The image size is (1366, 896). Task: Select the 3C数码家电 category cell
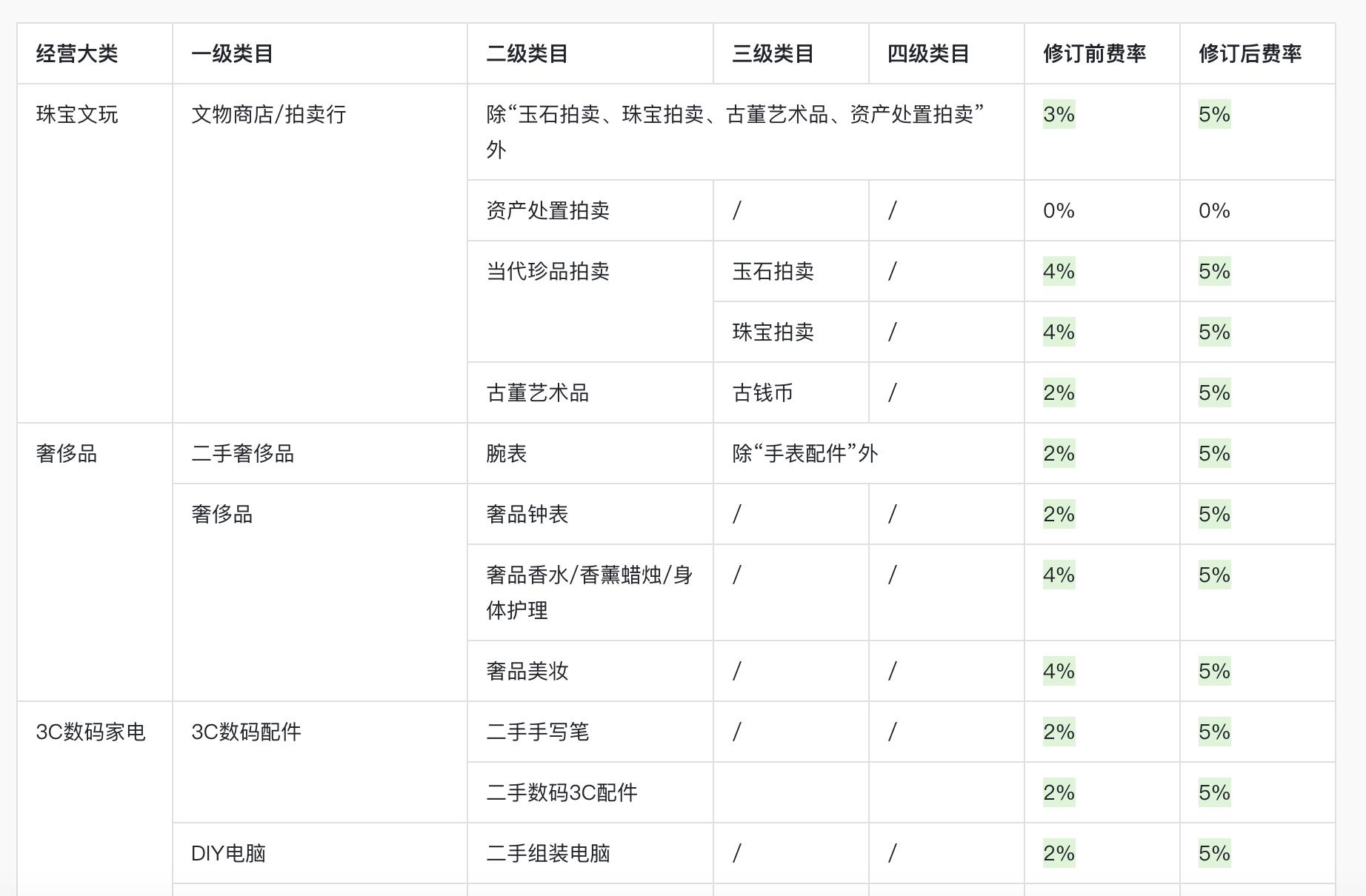91,732
